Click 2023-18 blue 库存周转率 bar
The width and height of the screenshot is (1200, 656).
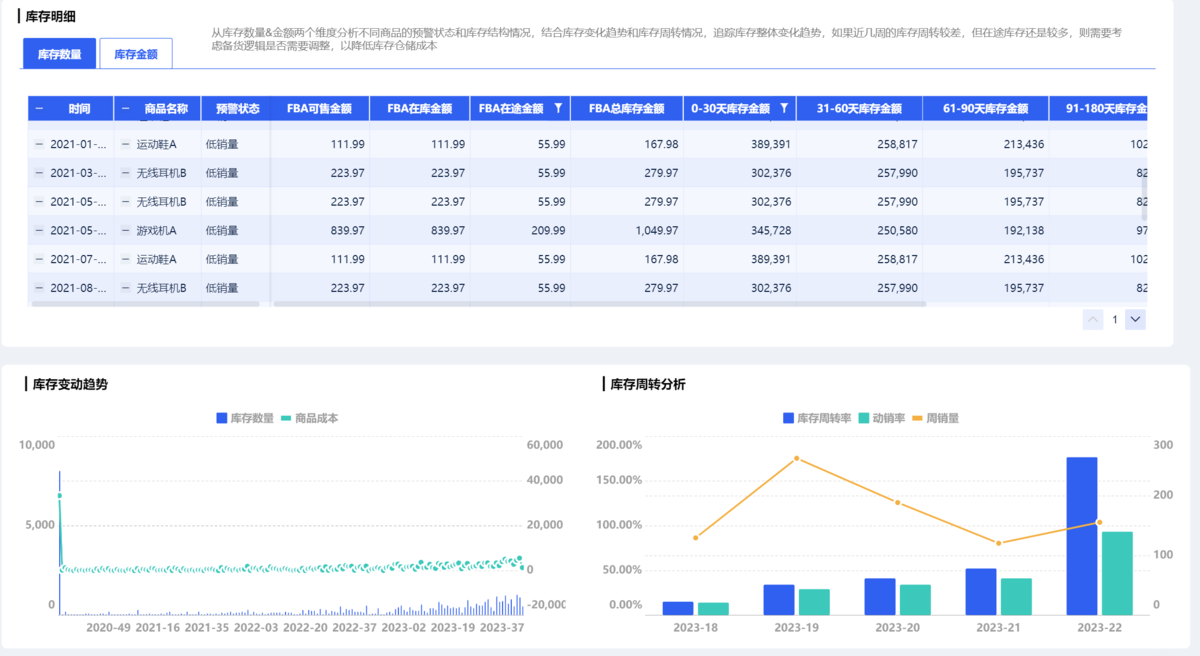coord(678,608)
